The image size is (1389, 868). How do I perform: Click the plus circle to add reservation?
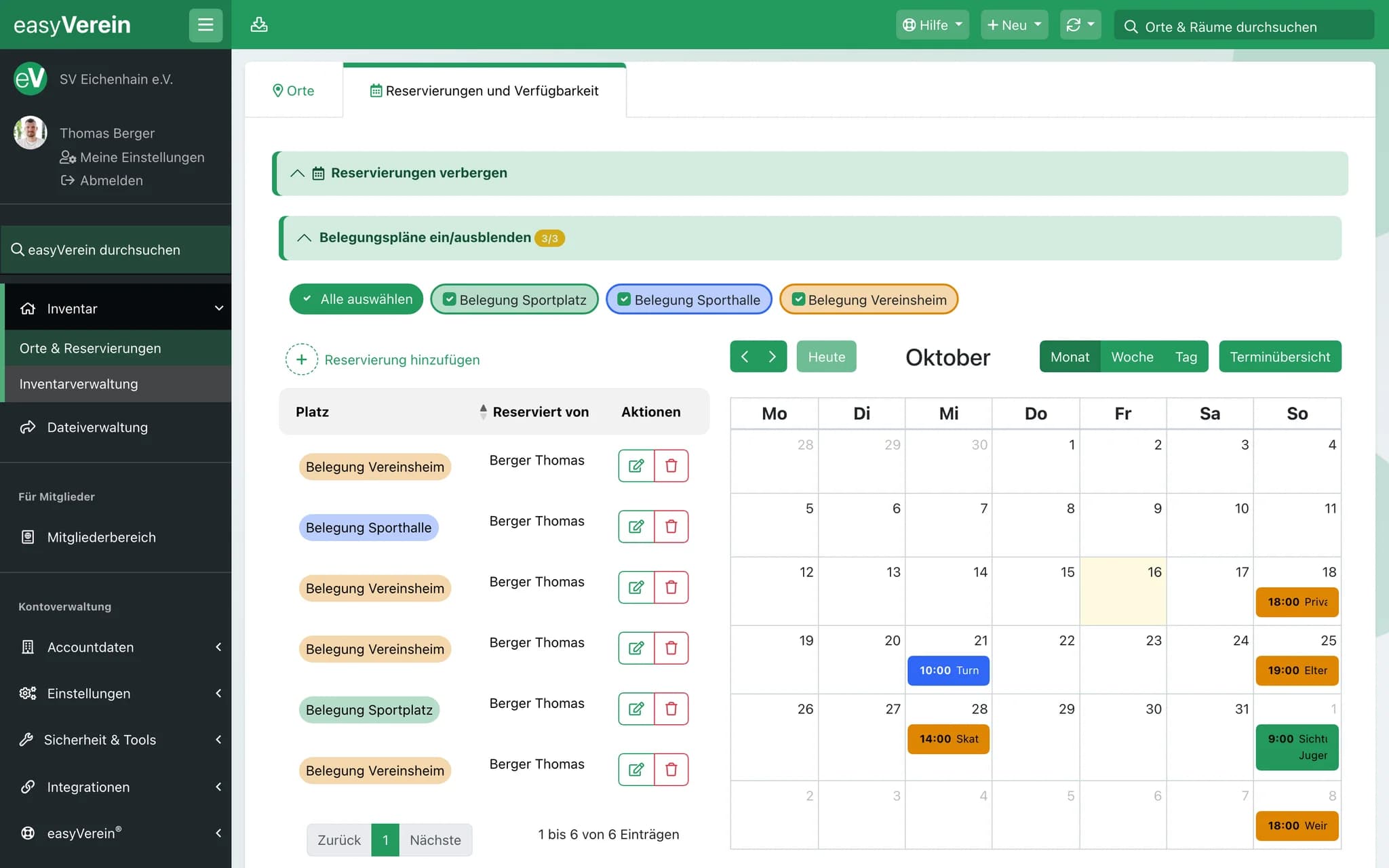302,359
